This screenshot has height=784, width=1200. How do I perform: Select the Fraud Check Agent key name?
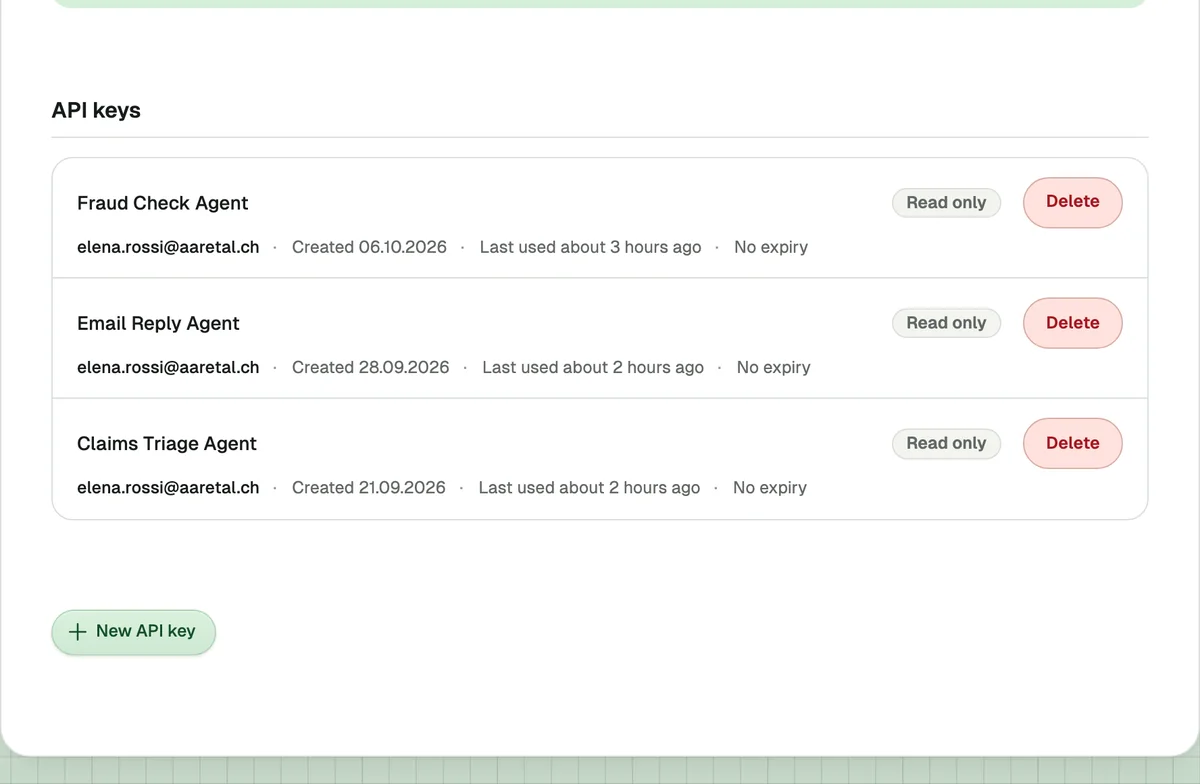point(163,203)
